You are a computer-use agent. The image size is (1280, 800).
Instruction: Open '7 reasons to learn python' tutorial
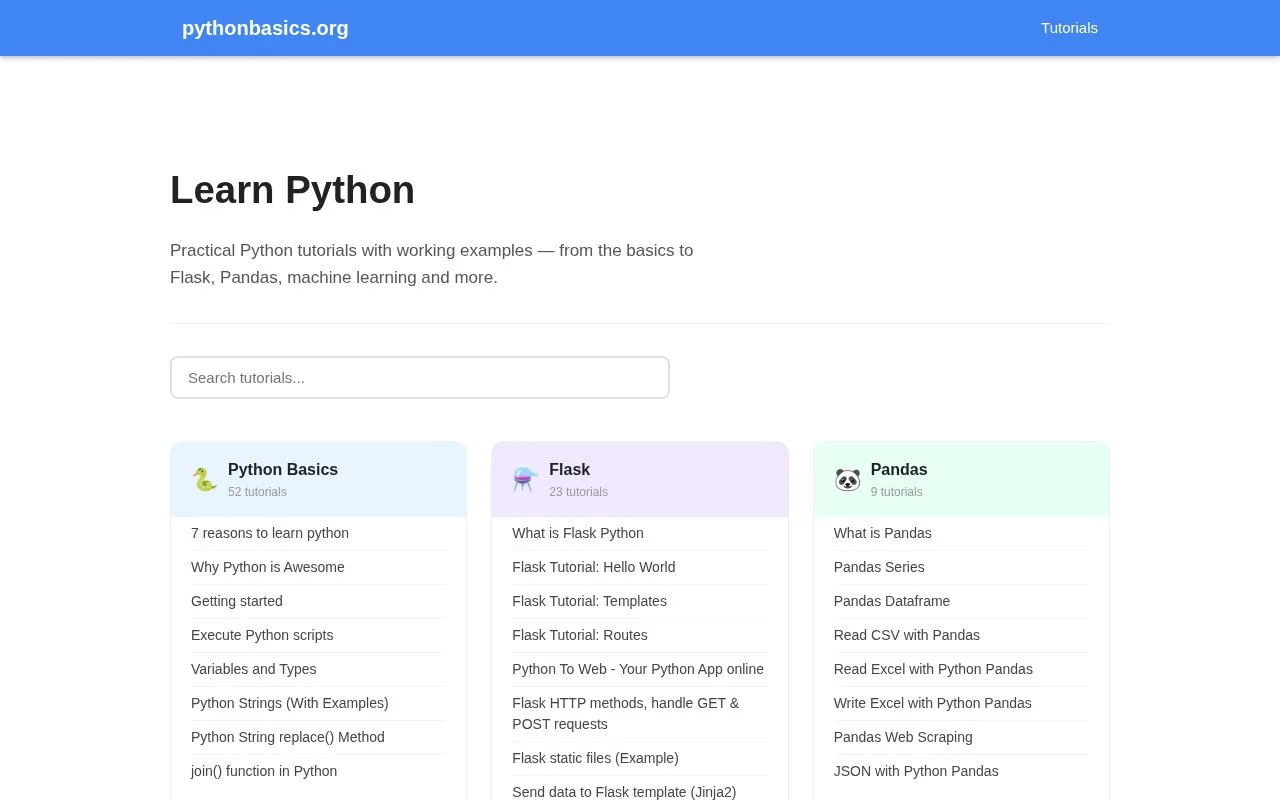click(x=270, y=533)
